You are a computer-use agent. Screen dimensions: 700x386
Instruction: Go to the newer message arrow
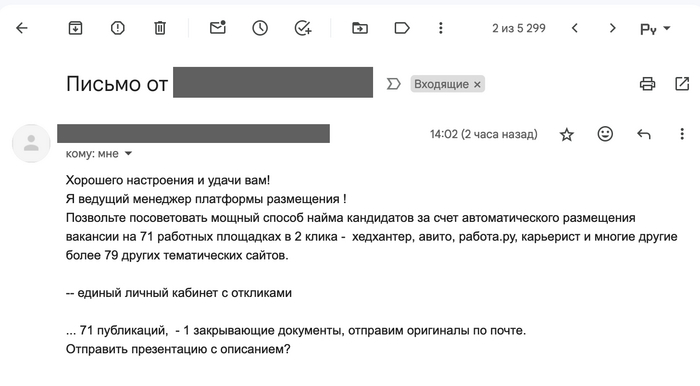(575, 28)
